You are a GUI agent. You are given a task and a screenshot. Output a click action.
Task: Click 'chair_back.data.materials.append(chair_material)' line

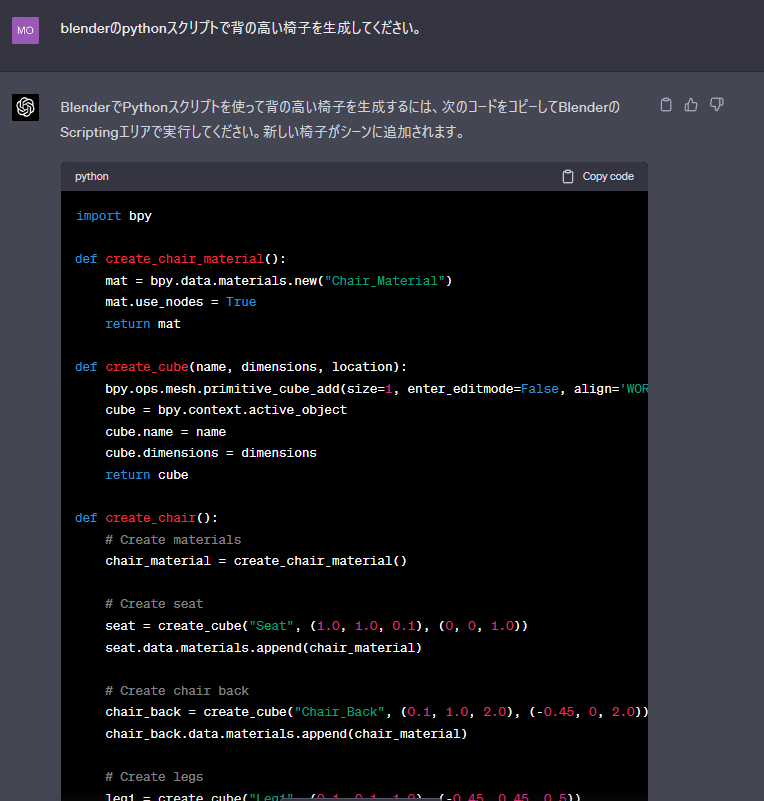pos(286,734)
